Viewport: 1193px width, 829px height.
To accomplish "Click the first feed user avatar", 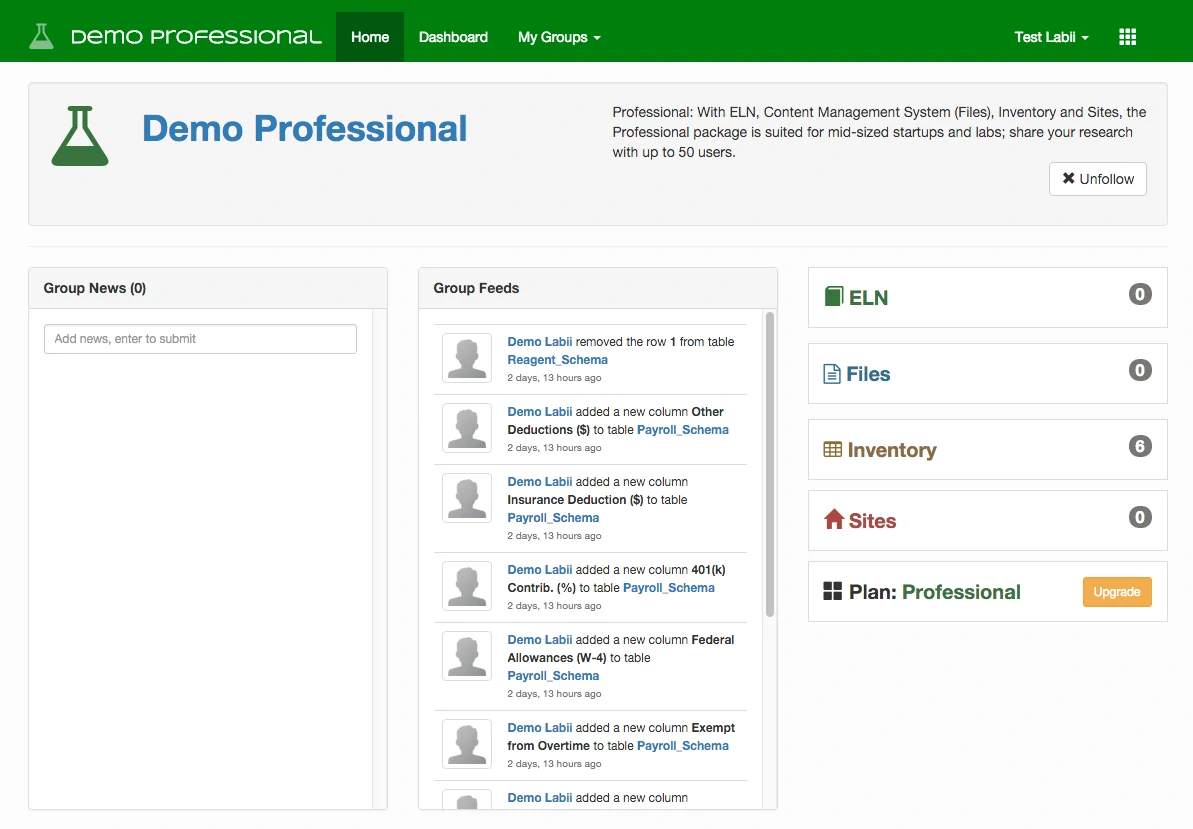I will [467, 358].
